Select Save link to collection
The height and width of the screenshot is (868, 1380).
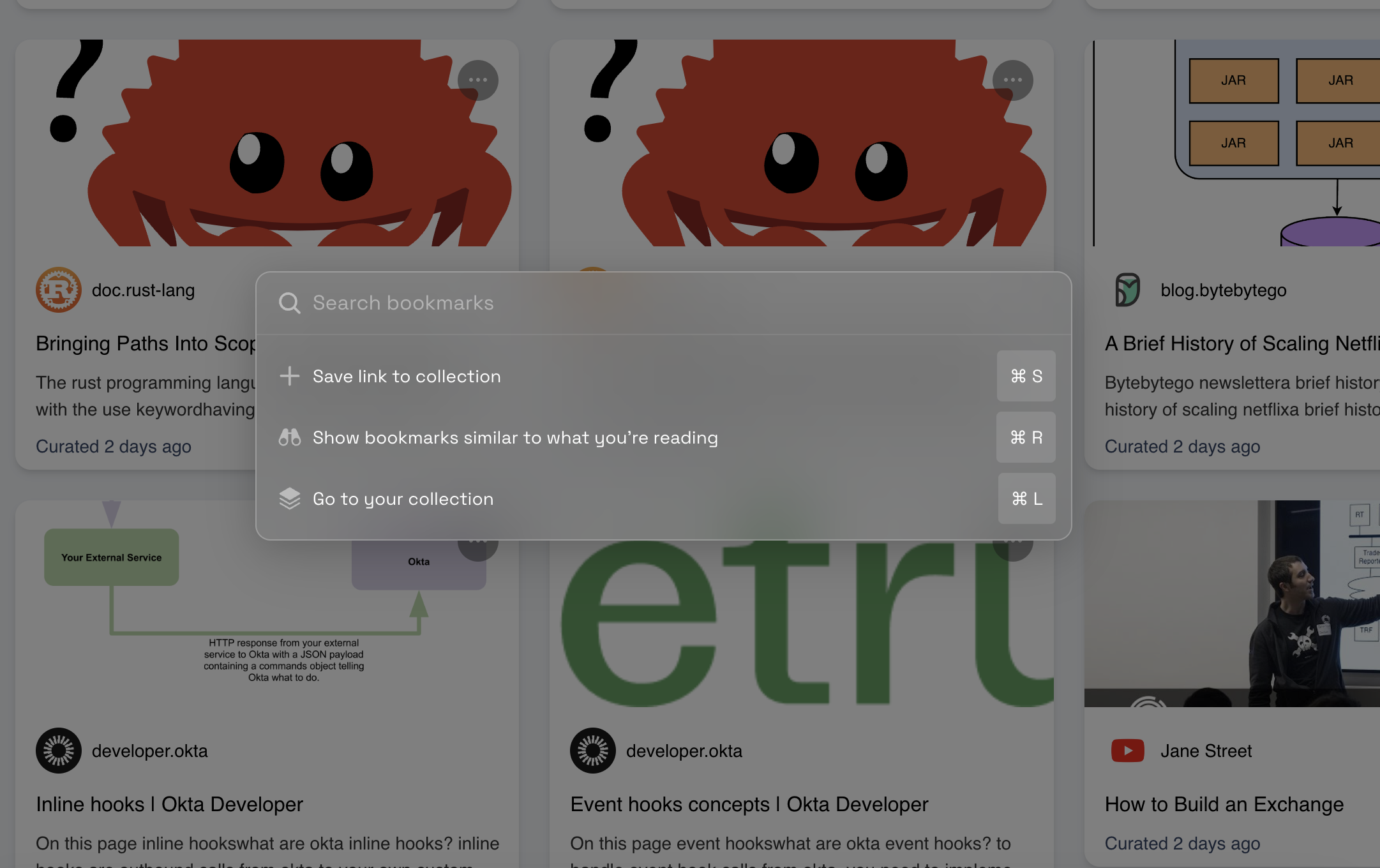pos(407,376)
